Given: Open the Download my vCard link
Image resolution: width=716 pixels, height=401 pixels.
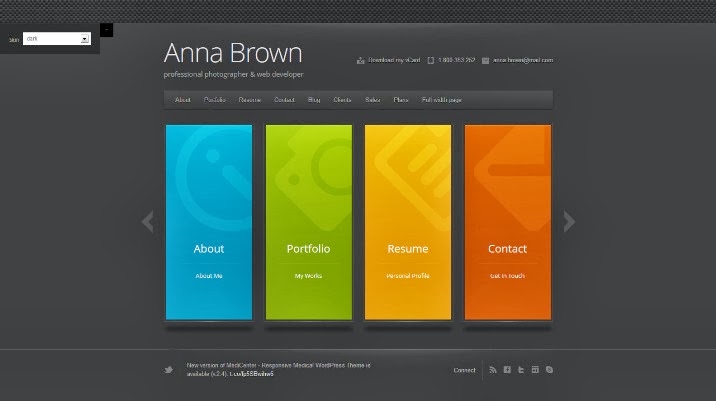Looking at the screenshot, I should [394, 60].
